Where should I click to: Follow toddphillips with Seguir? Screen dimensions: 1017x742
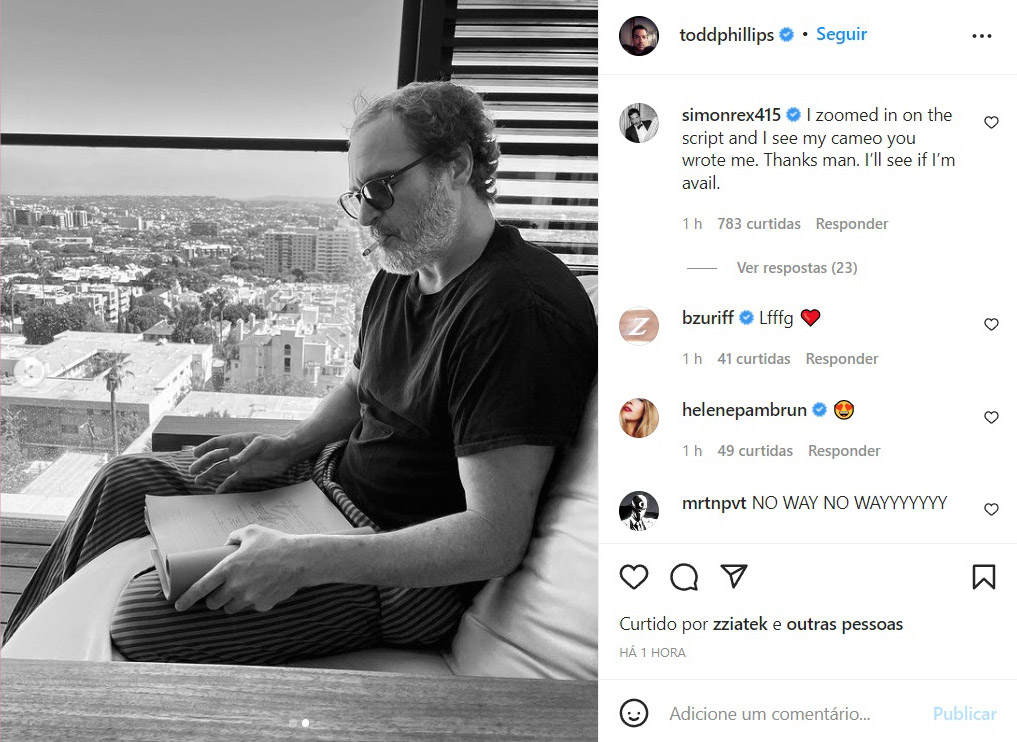click(x=841, y=34)
